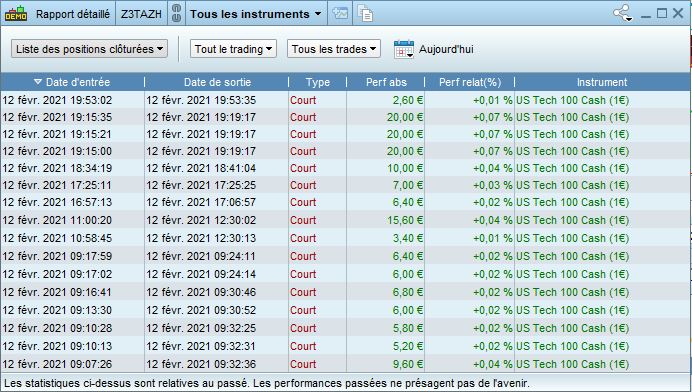Click exit date 12 févr. 2021 17:06:57

(x=201, y=202)
